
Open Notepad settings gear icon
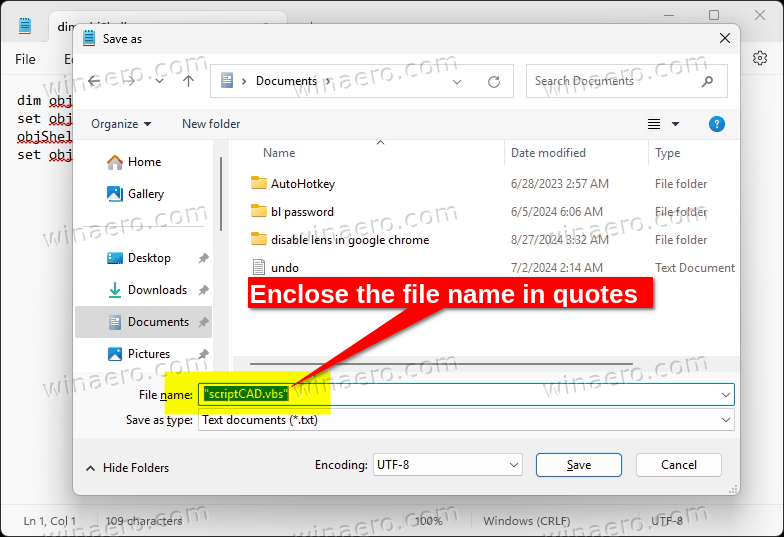tap(760, 58)
